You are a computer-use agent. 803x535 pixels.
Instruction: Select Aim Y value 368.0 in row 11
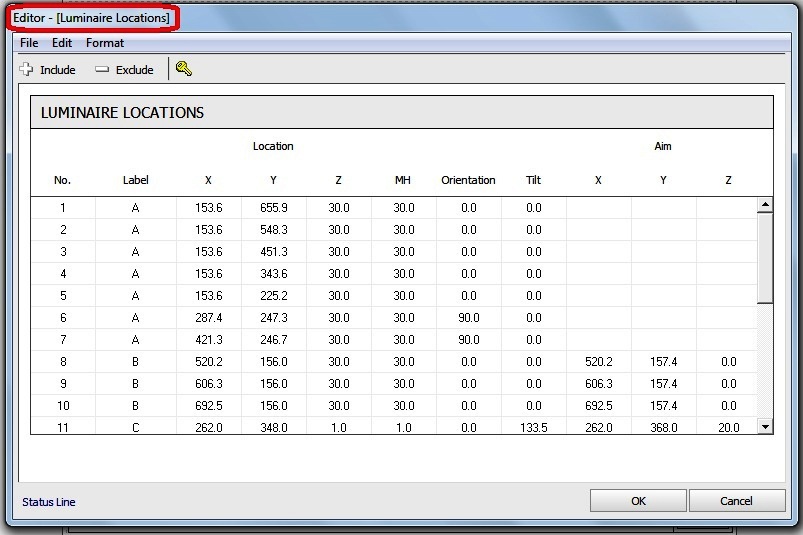click(664, 427)
